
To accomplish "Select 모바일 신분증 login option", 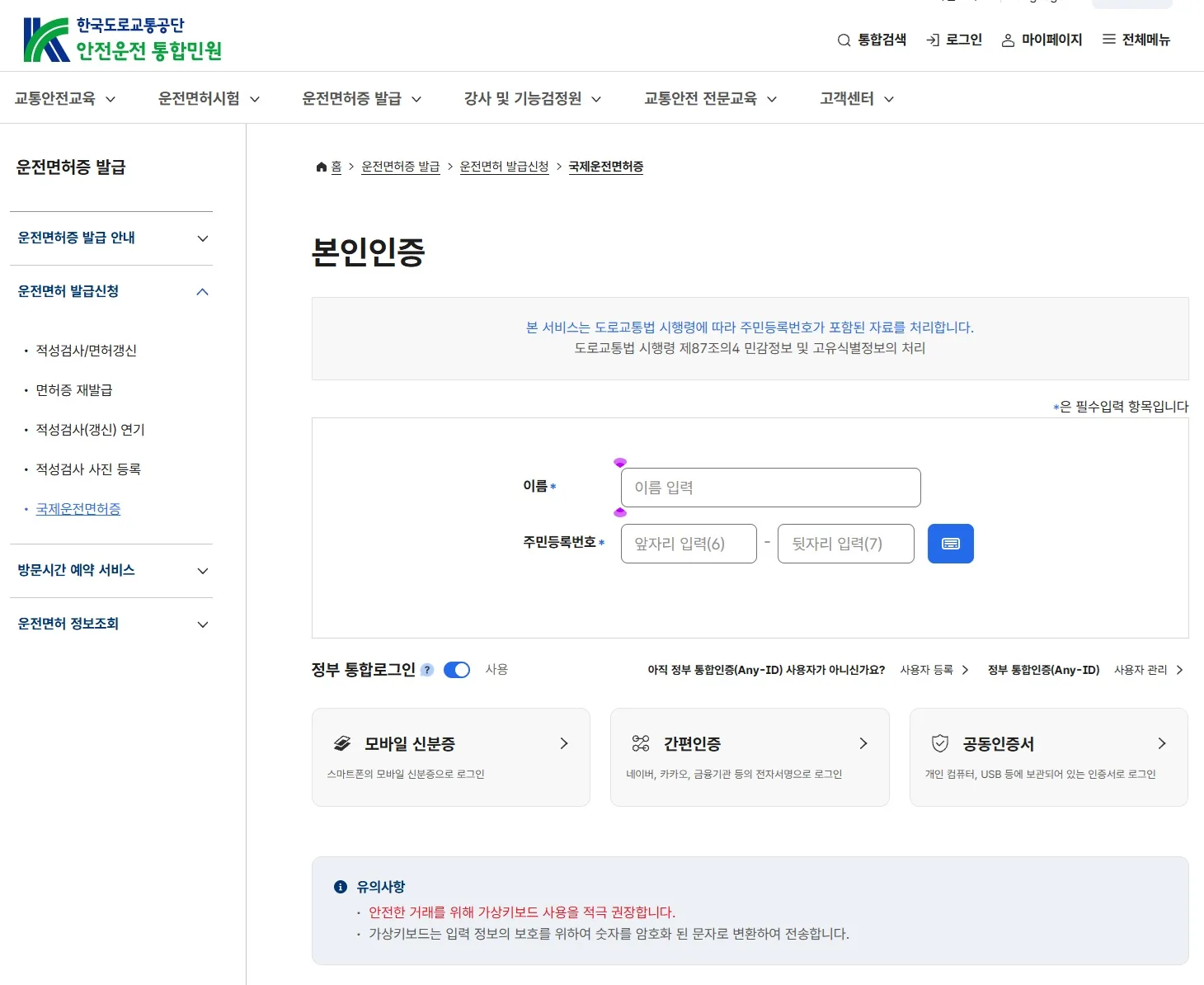I will pos(451,757).
